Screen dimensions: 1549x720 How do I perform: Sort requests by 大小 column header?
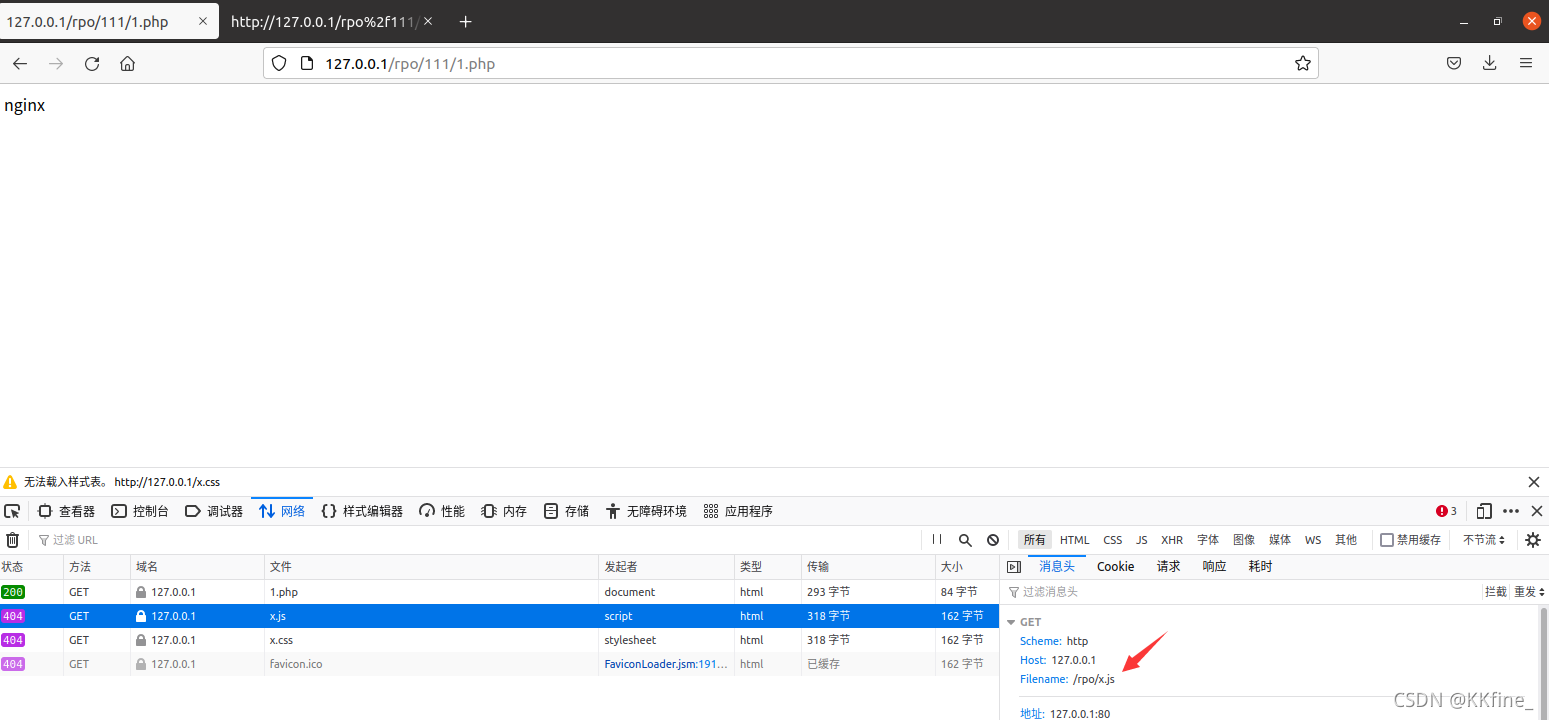[x=966, y=567]
